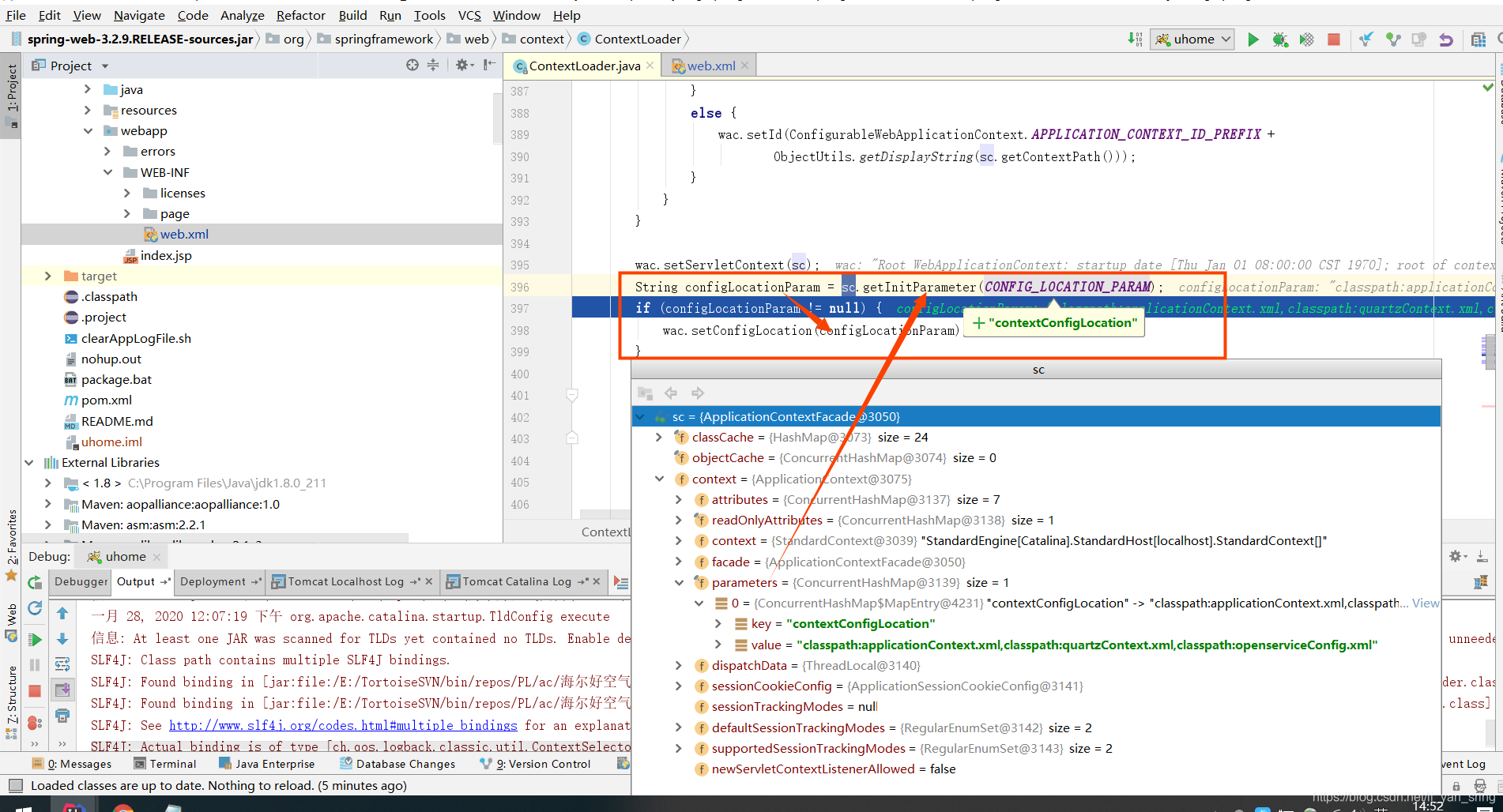
Task: Open Project Structure icon in toolbar
Action: (x=1479, y=39)
